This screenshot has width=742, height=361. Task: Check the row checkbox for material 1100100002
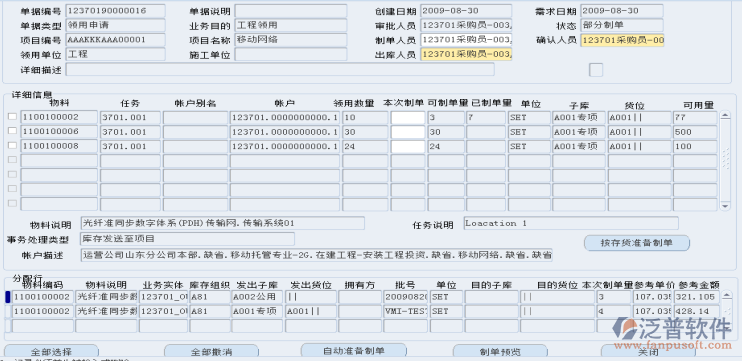[x=12, y=116]
